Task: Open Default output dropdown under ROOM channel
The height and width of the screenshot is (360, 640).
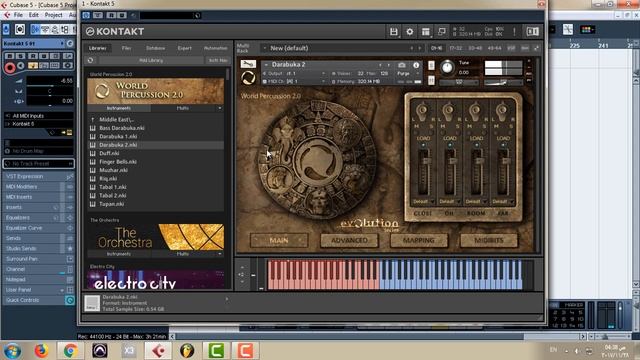Action: pos(476,202)
